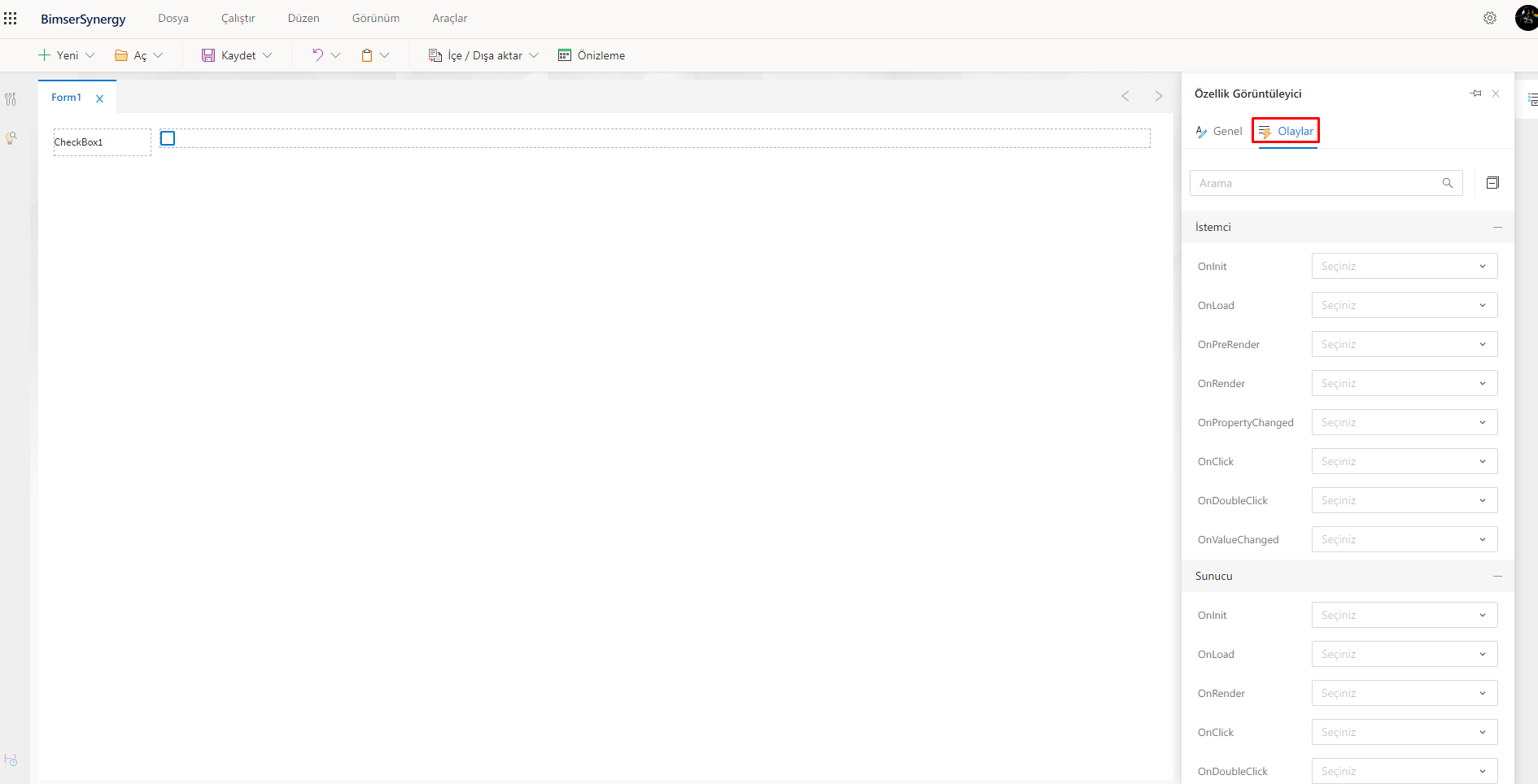The height and width of the screenshot is (784, 1538).
Task: Expand the İçe / Dışa aktar dropdown arrow
Action: coord(534,55)
